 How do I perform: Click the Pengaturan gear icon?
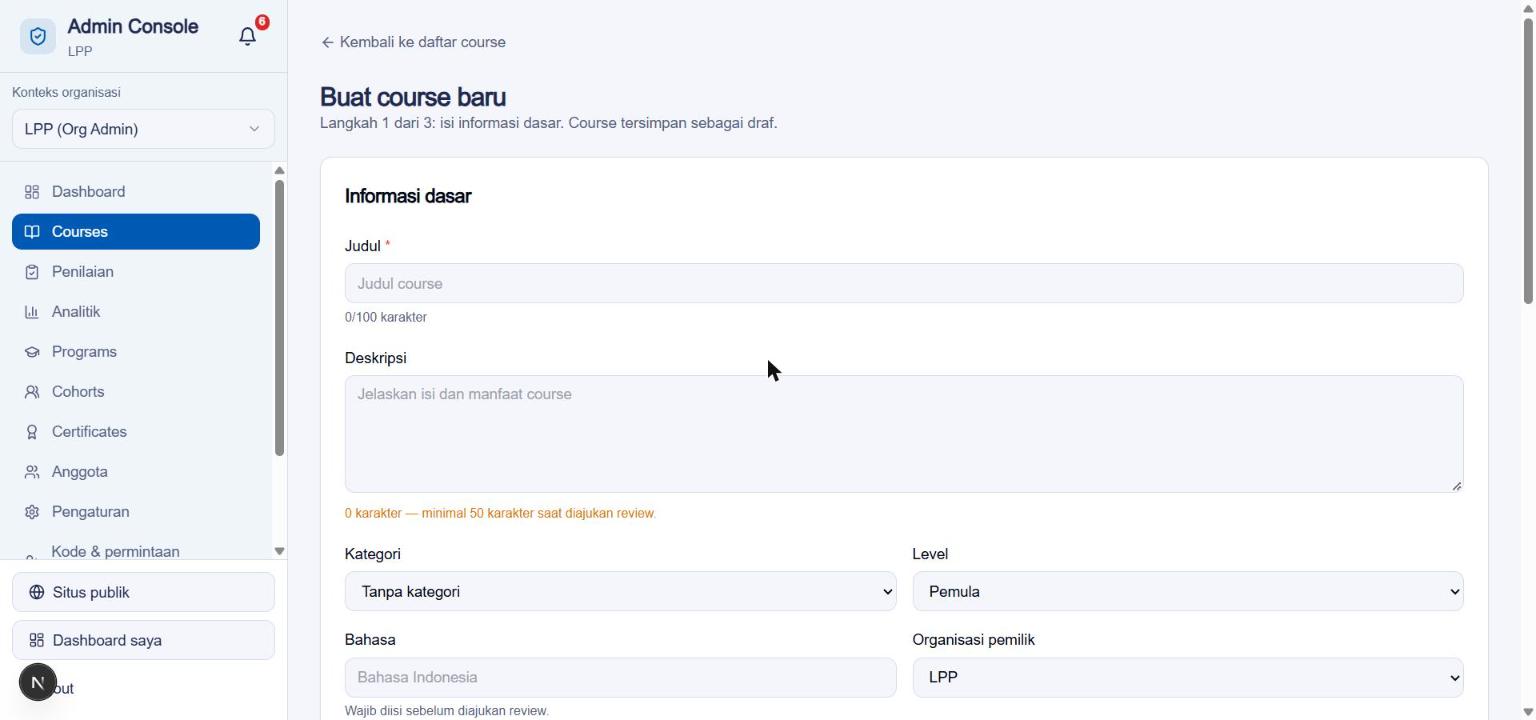click(32, 512)
